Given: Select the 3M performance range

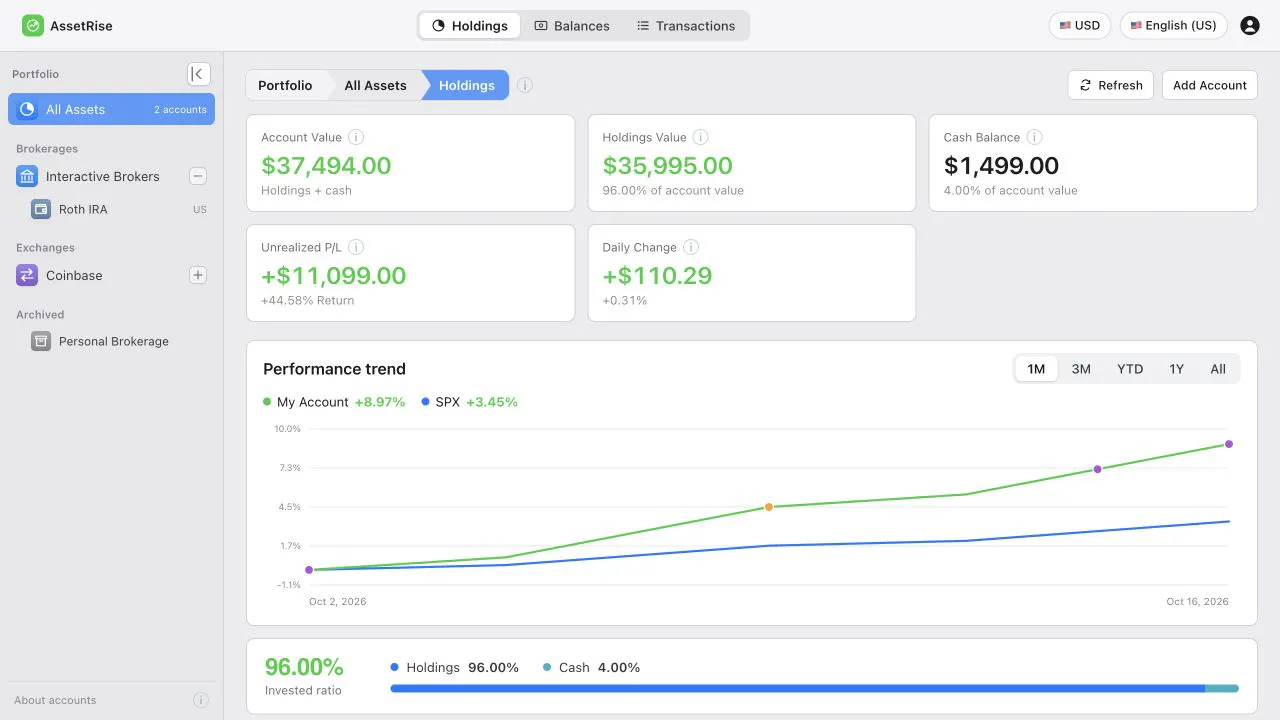Looking at the screenshot, I should (1081, 369).
